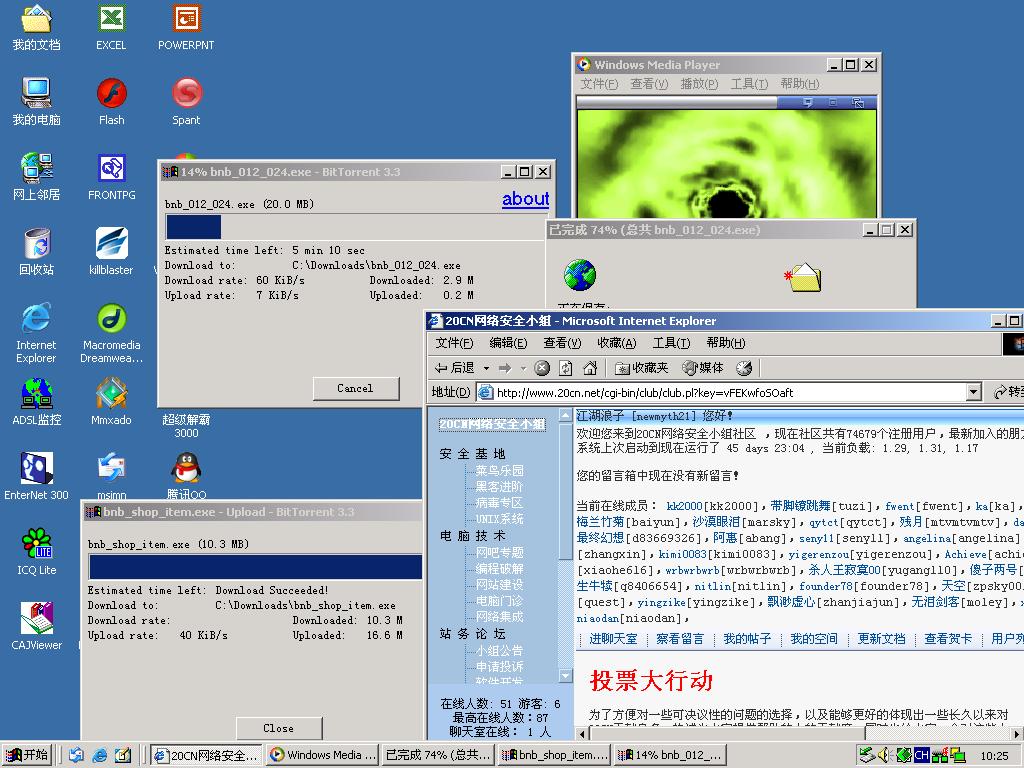
Task: Click Close in the bnb_shop_item.exe Upload window
Action: (x=279, y=728)
